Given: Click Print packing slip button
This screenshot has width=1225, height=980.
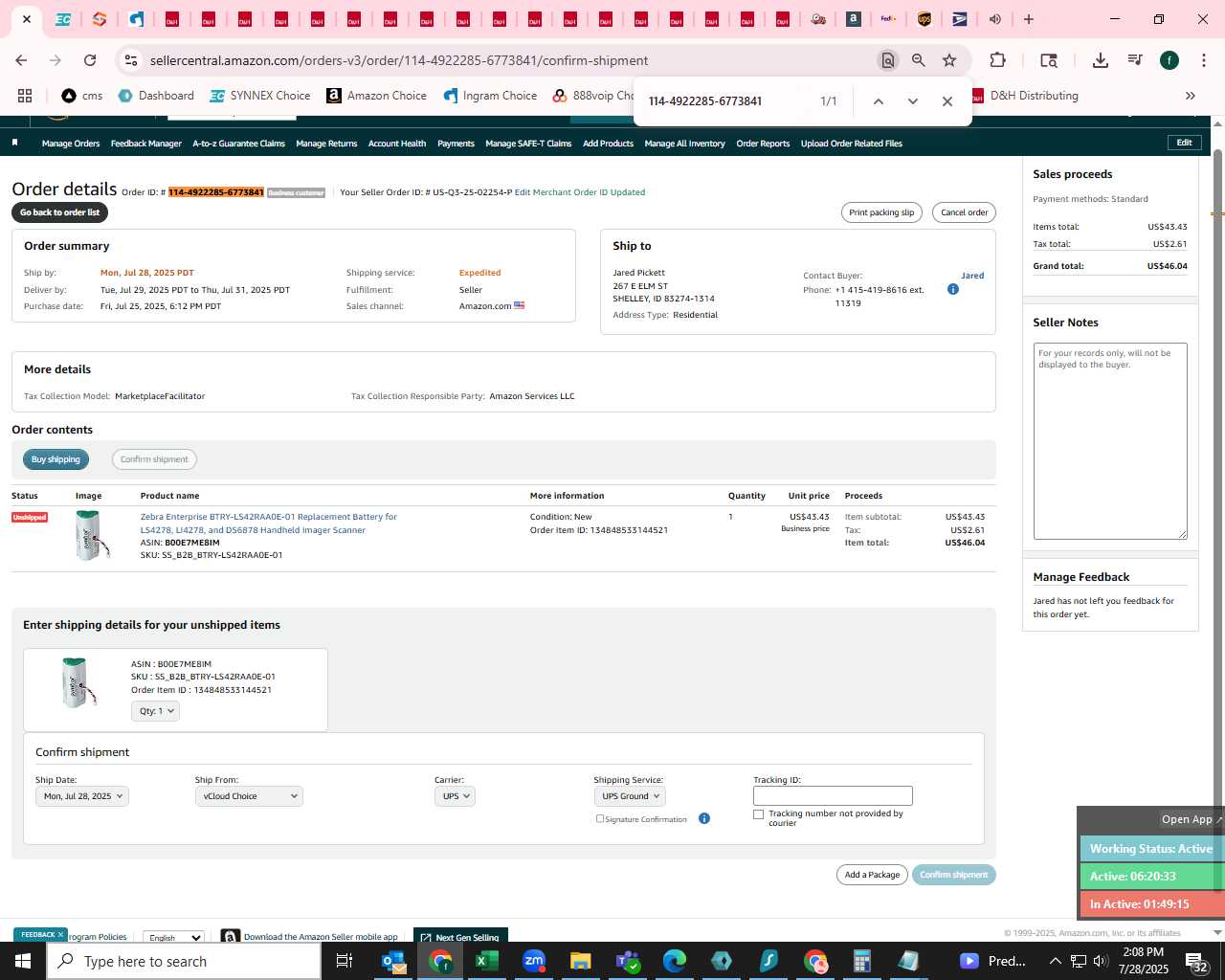Looking at the screenshot, I should 881,212.
